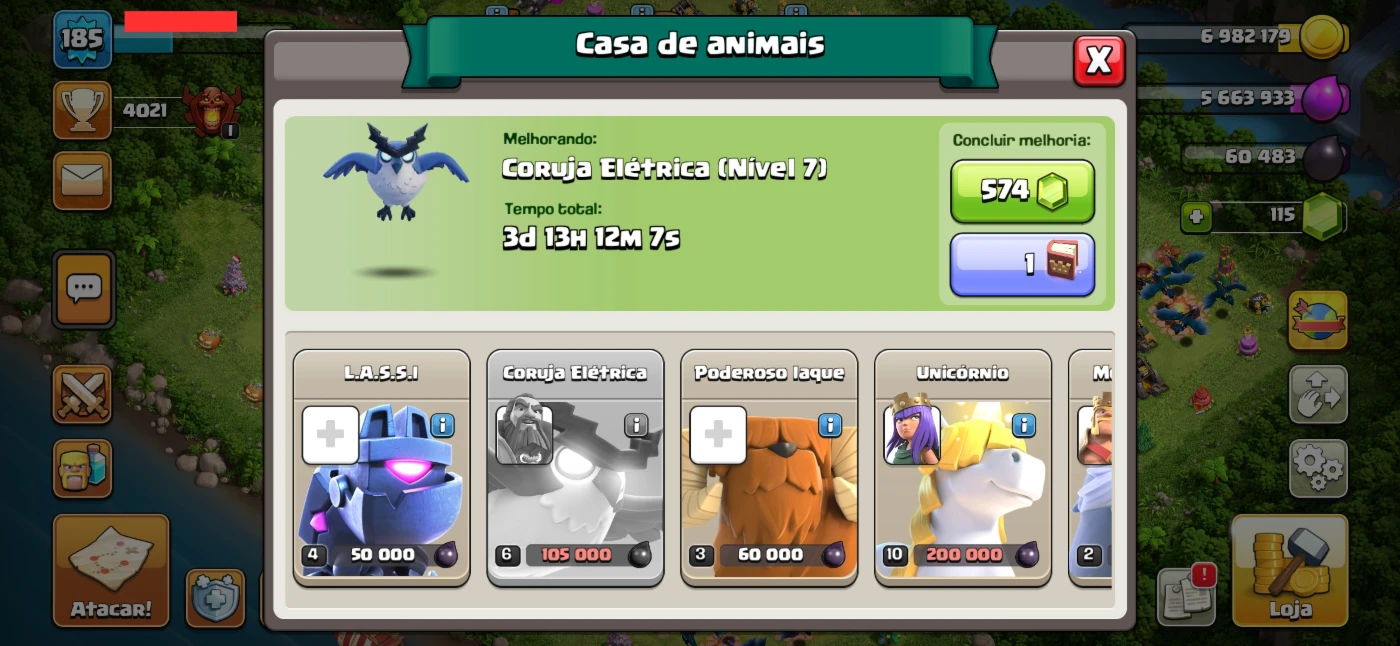Open the trophy league icon

tap(82, 110)
